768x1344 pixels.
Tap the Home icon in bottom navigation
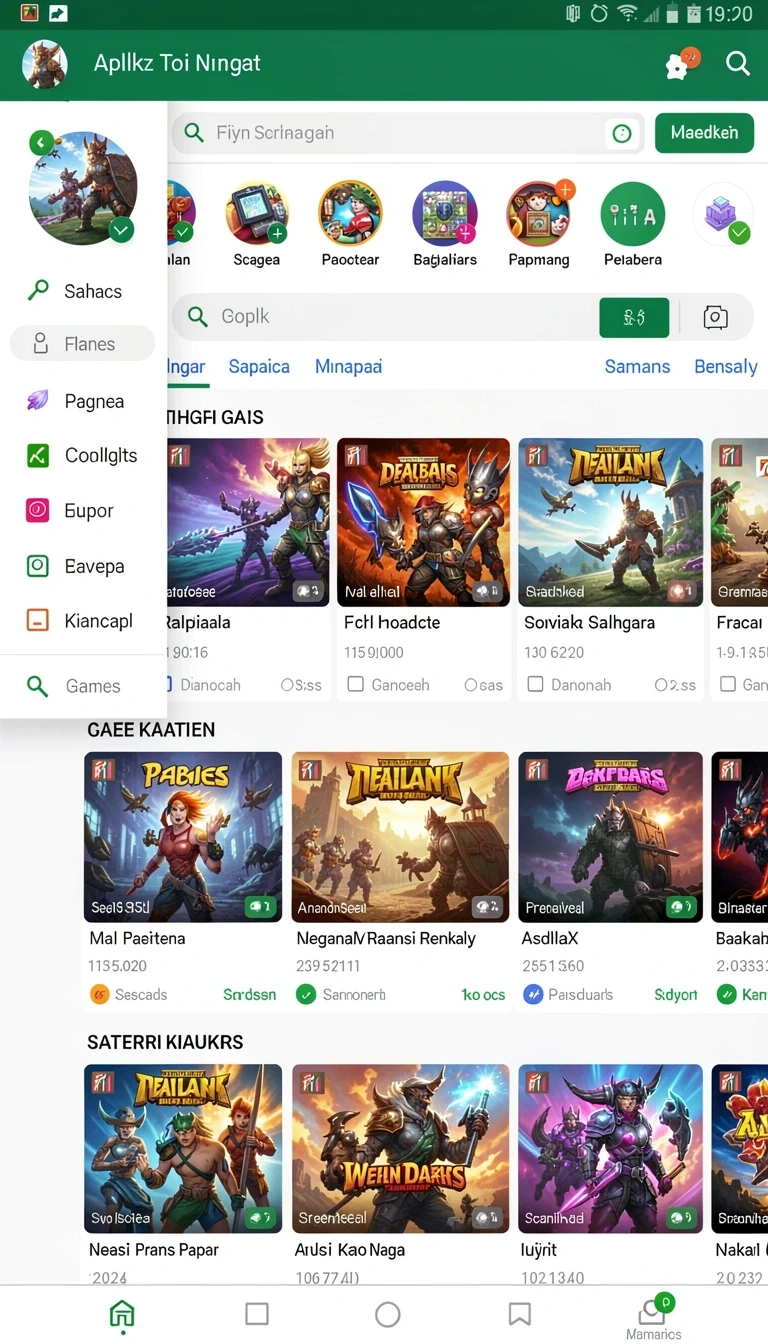tap(122, 1313)
